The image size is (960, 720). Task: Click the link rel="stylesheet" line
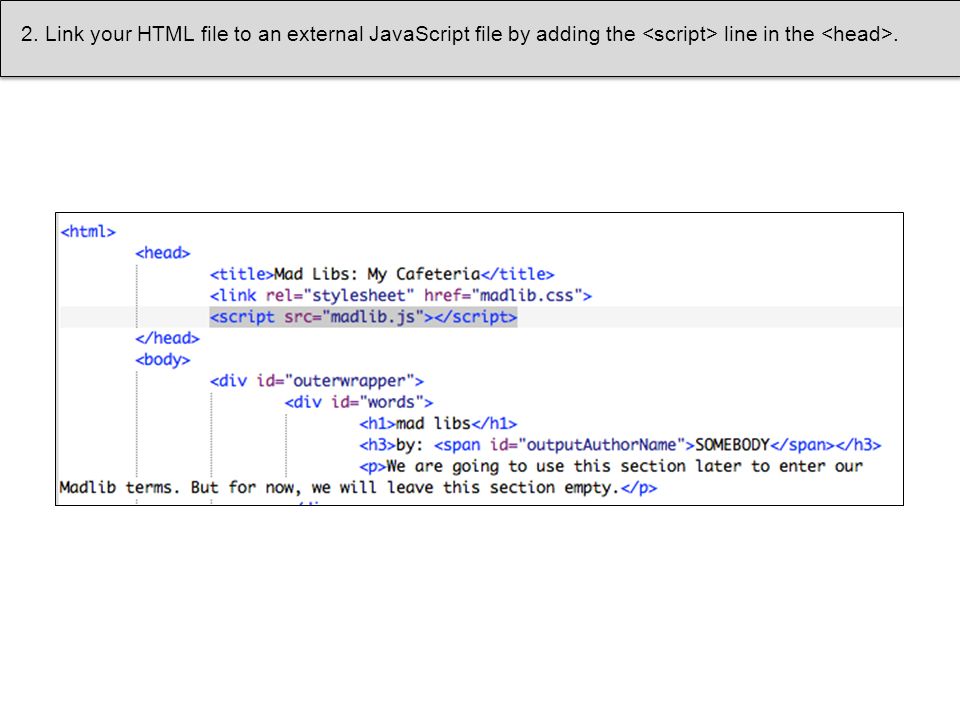tap(401, 296)
